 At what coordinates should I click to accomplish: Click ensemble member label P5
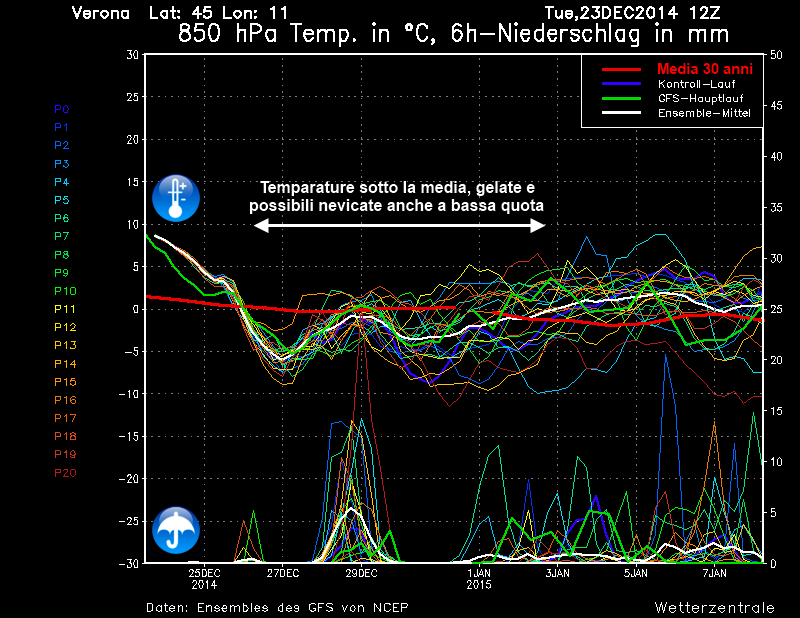[x=62, y=200]
